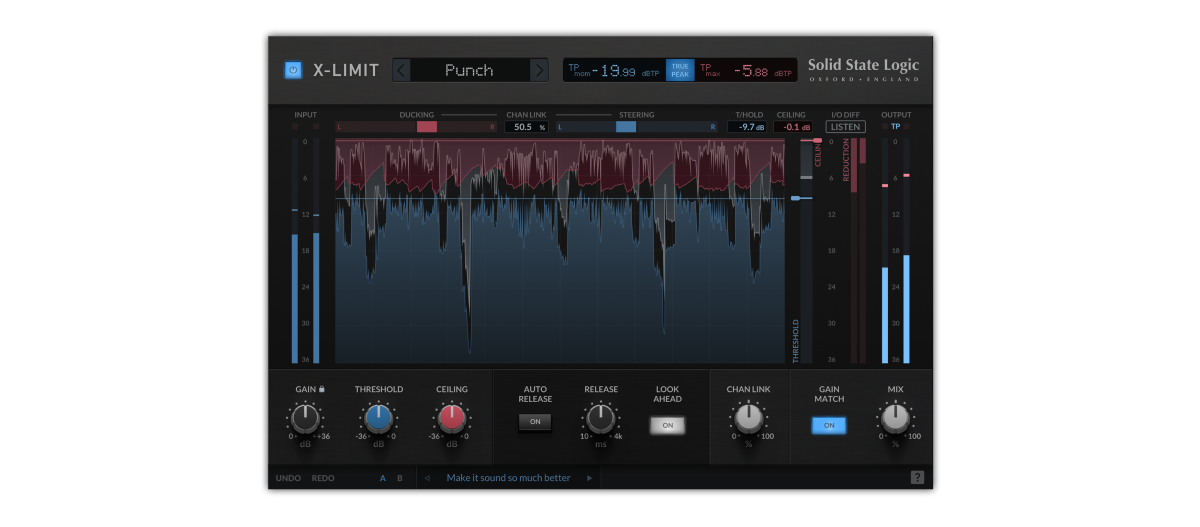This screenshot has height=527, width=1200.
Task: Switch to preset slot B
Action: (x=400, y=478)
